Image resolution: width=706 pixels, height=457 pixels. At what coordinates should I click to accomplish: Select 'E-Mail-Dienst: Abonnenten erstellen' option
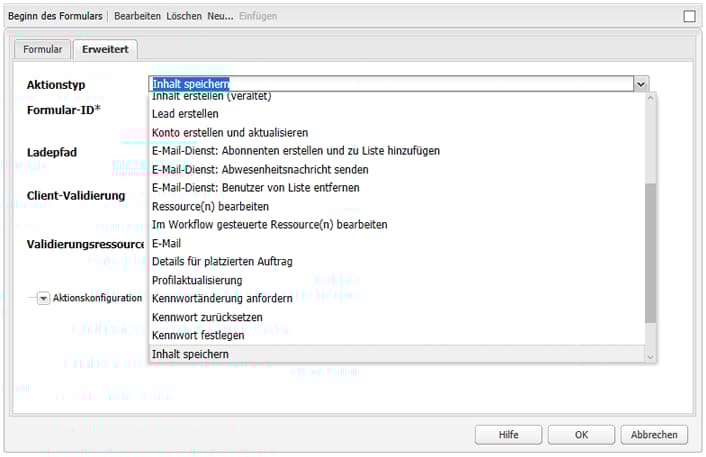click(397, 151)
